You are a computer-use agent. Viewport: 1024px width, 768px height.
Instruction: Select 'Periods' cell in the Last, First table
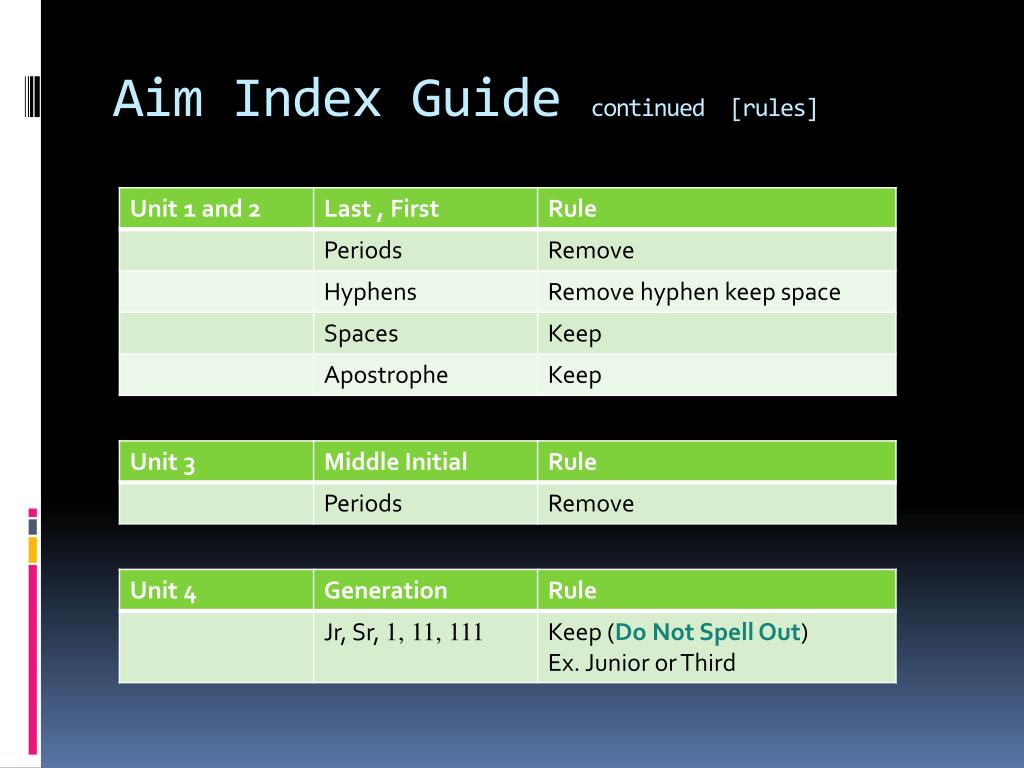pos(426,250)
